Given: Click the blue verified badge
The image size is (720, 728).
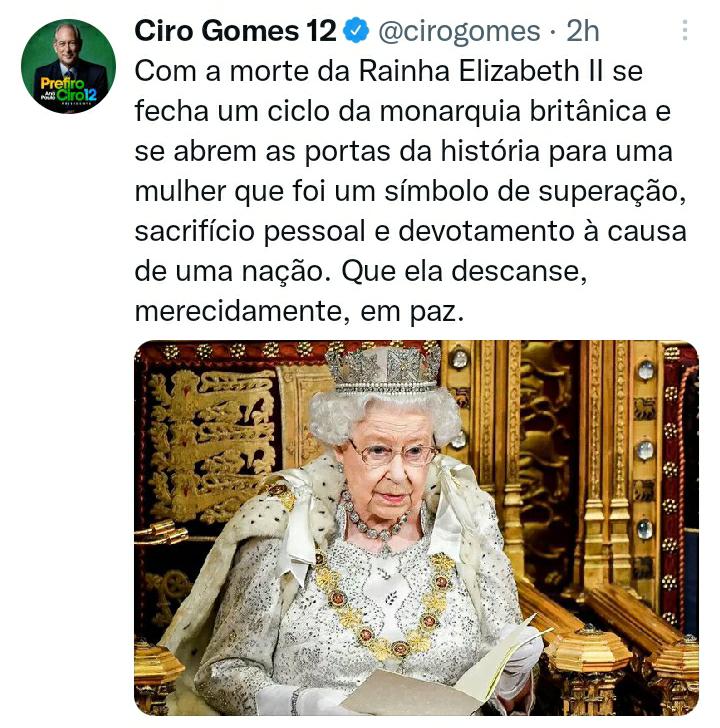Looking at the screenshot, I should point(356,31).
